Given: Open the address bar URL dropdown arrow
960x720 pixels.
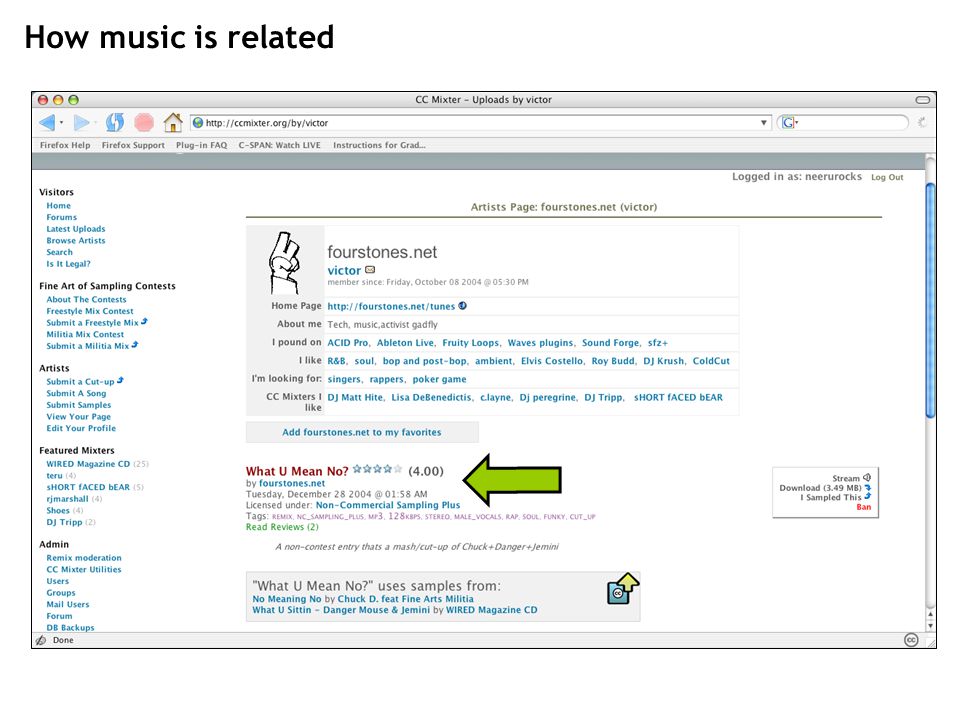Looking at the screenshot, I should point(763,122).
